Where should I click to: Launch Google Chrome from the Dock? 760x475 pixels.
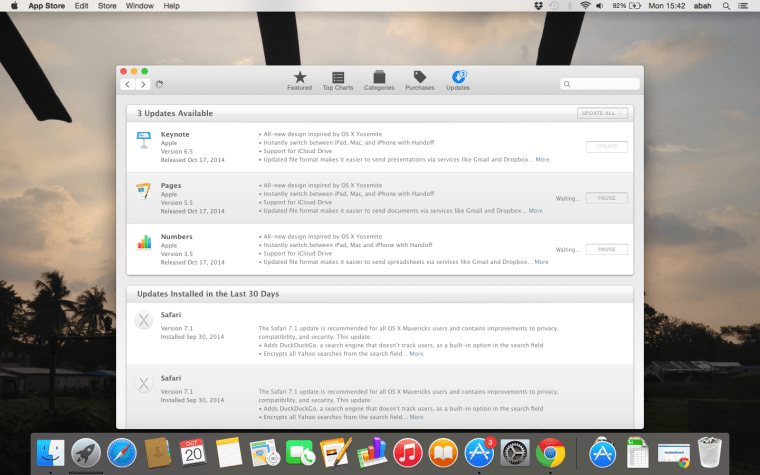[x=550, y=453]
